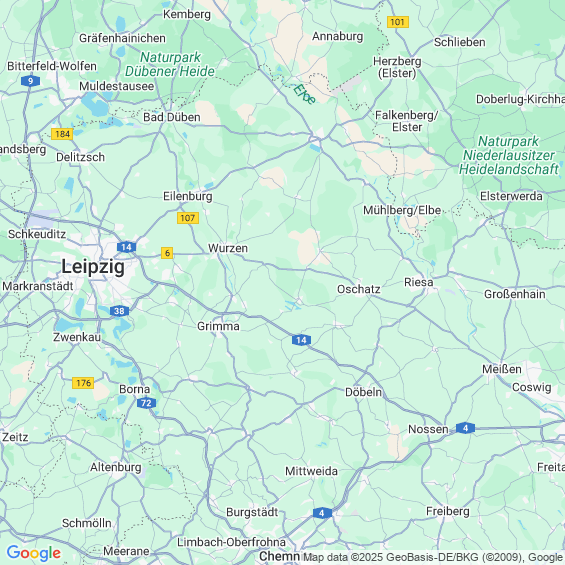This screenshot has width=565, height=565.
Task: Click the yellow 101 road shield near Annaburg
Action: [398, 22]
